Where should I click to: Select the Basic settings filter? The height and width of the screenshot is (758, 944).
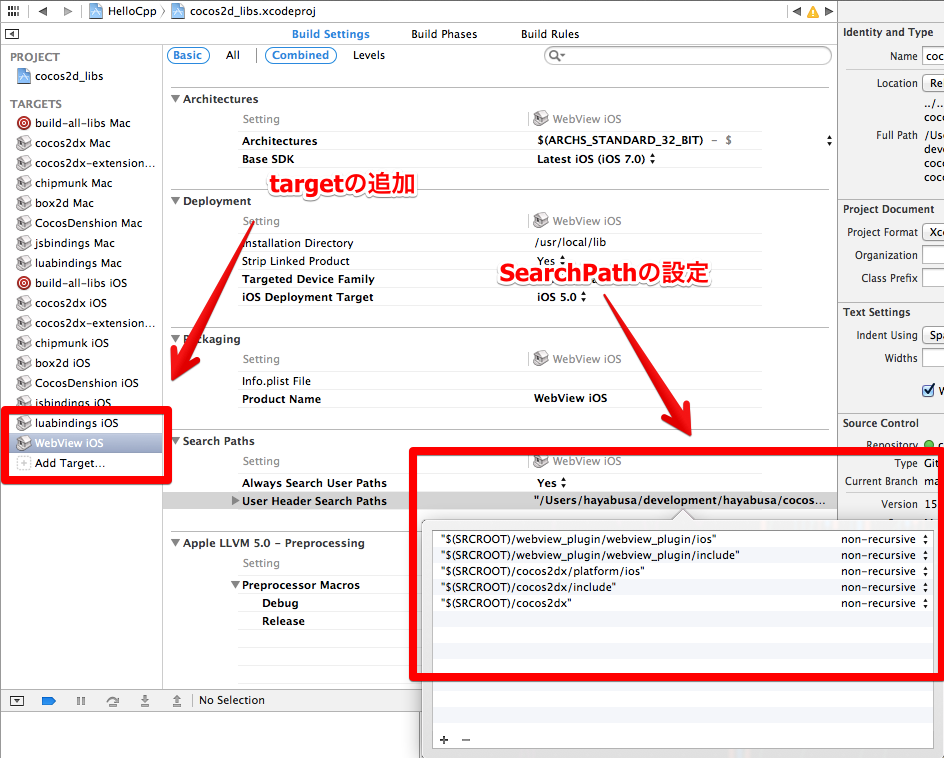[188, 55]
